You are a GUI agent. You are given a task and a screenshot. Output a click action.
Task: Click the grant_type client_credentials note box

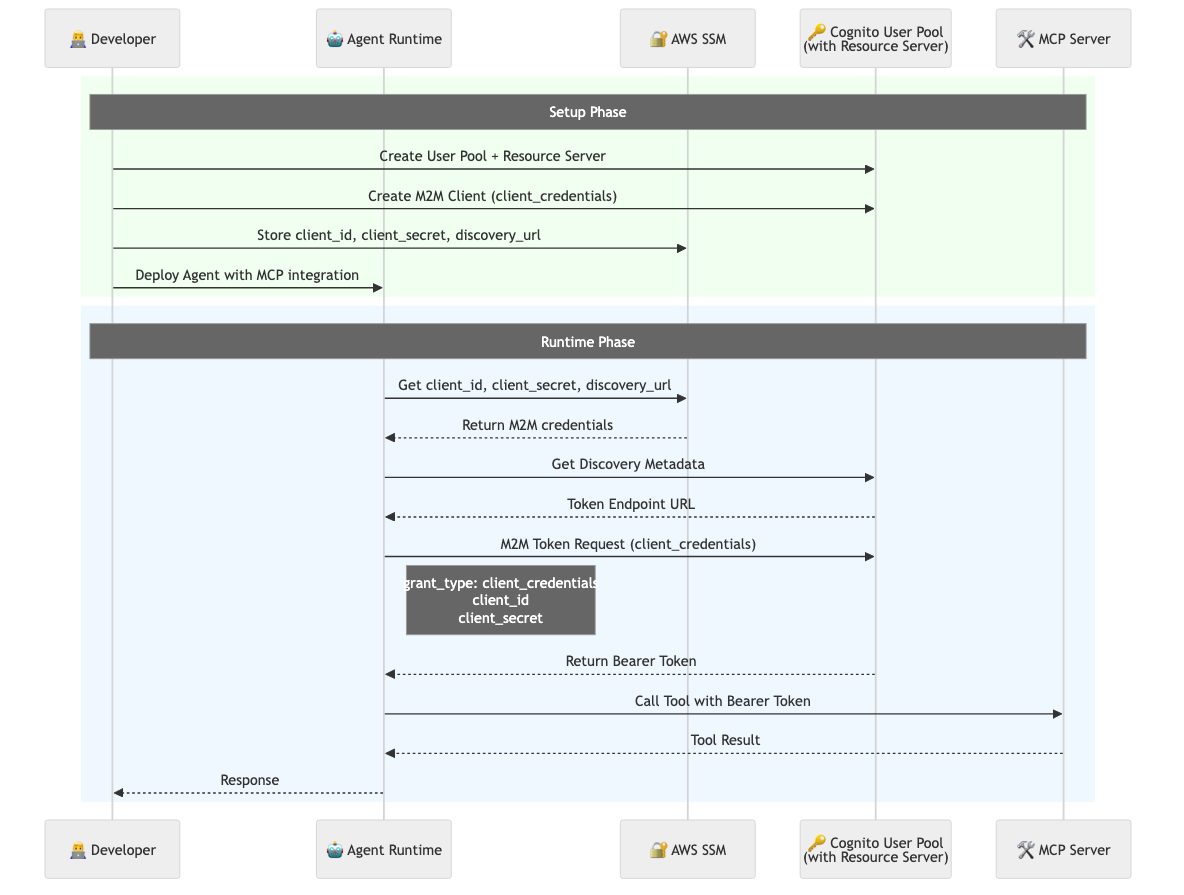[500, 600]
